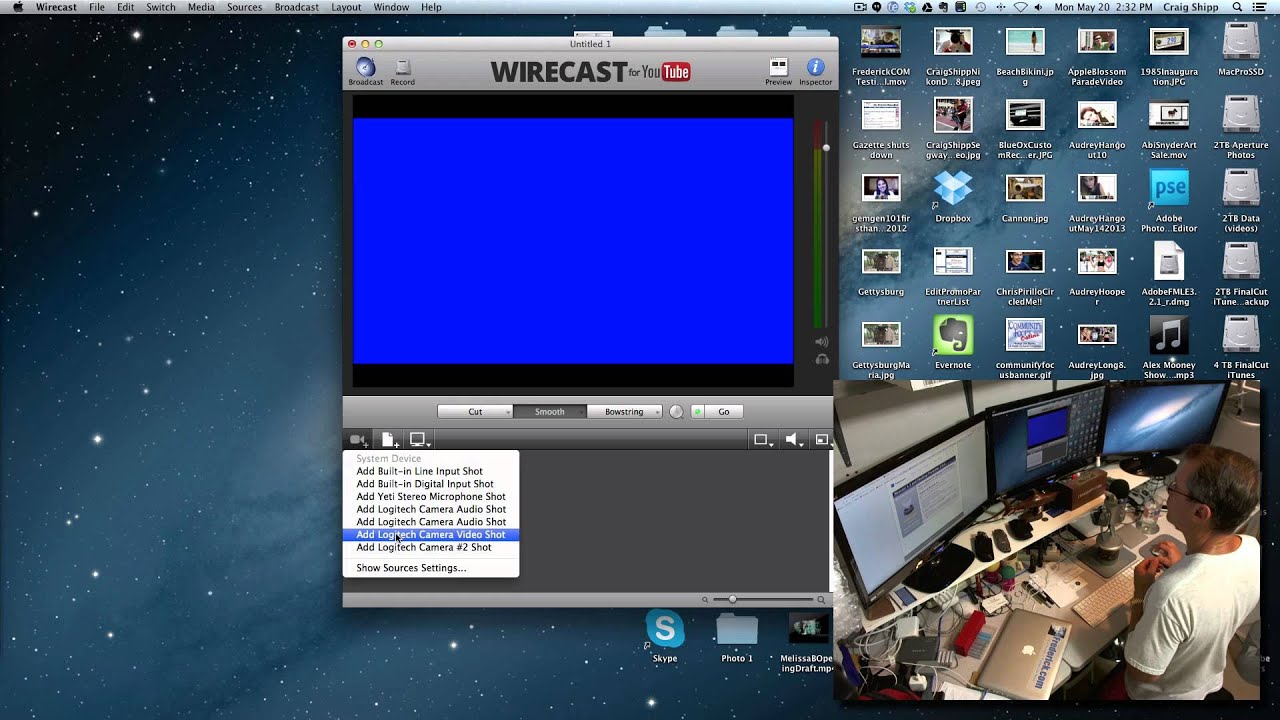The width and height of the screenshot is (1280, 720).
Task: Open the Layout menu in menu bar
Action: click(346, 7)
